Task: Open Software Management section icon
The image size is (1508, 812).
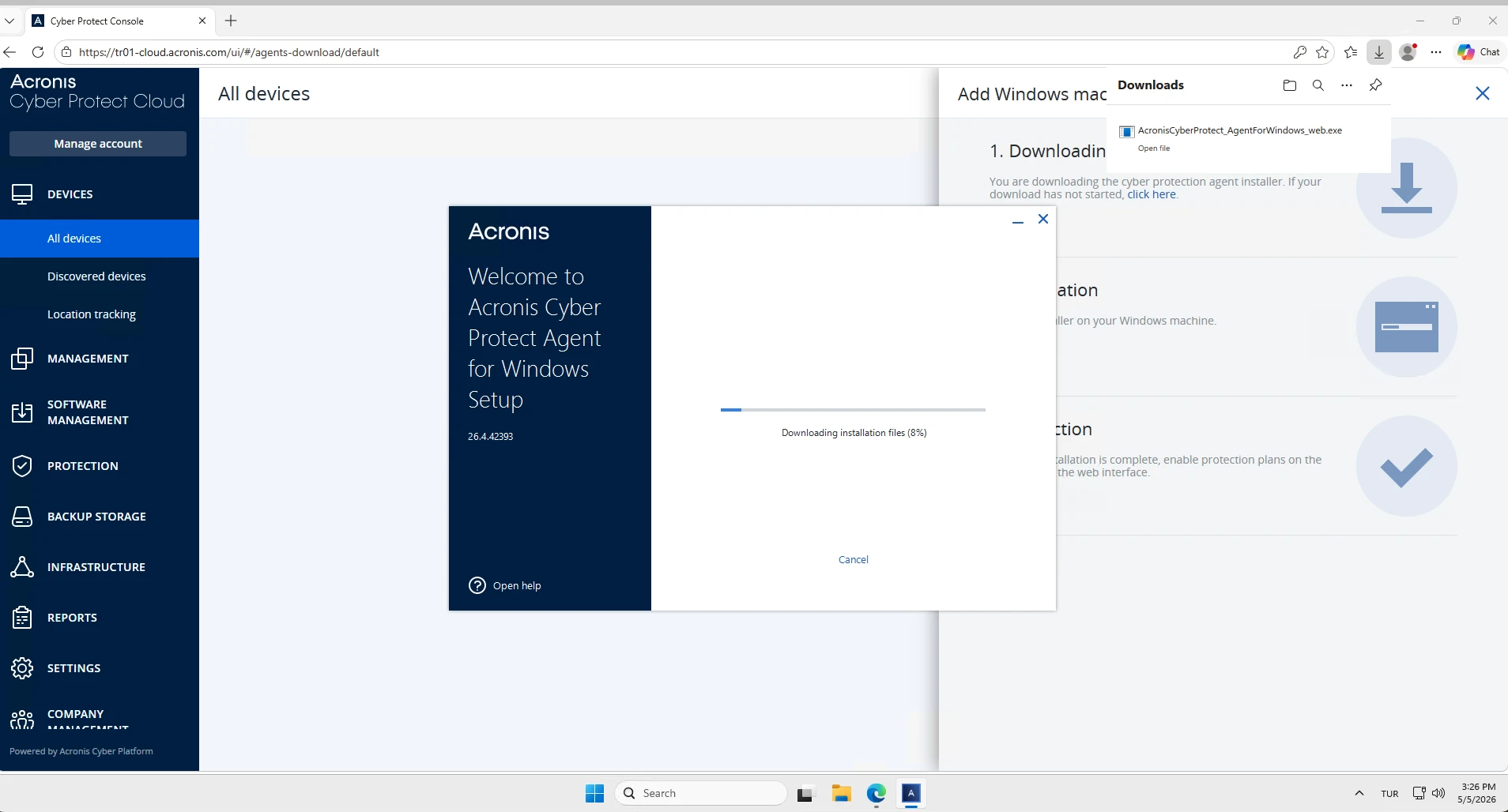Action: click(x=22, y=412)
